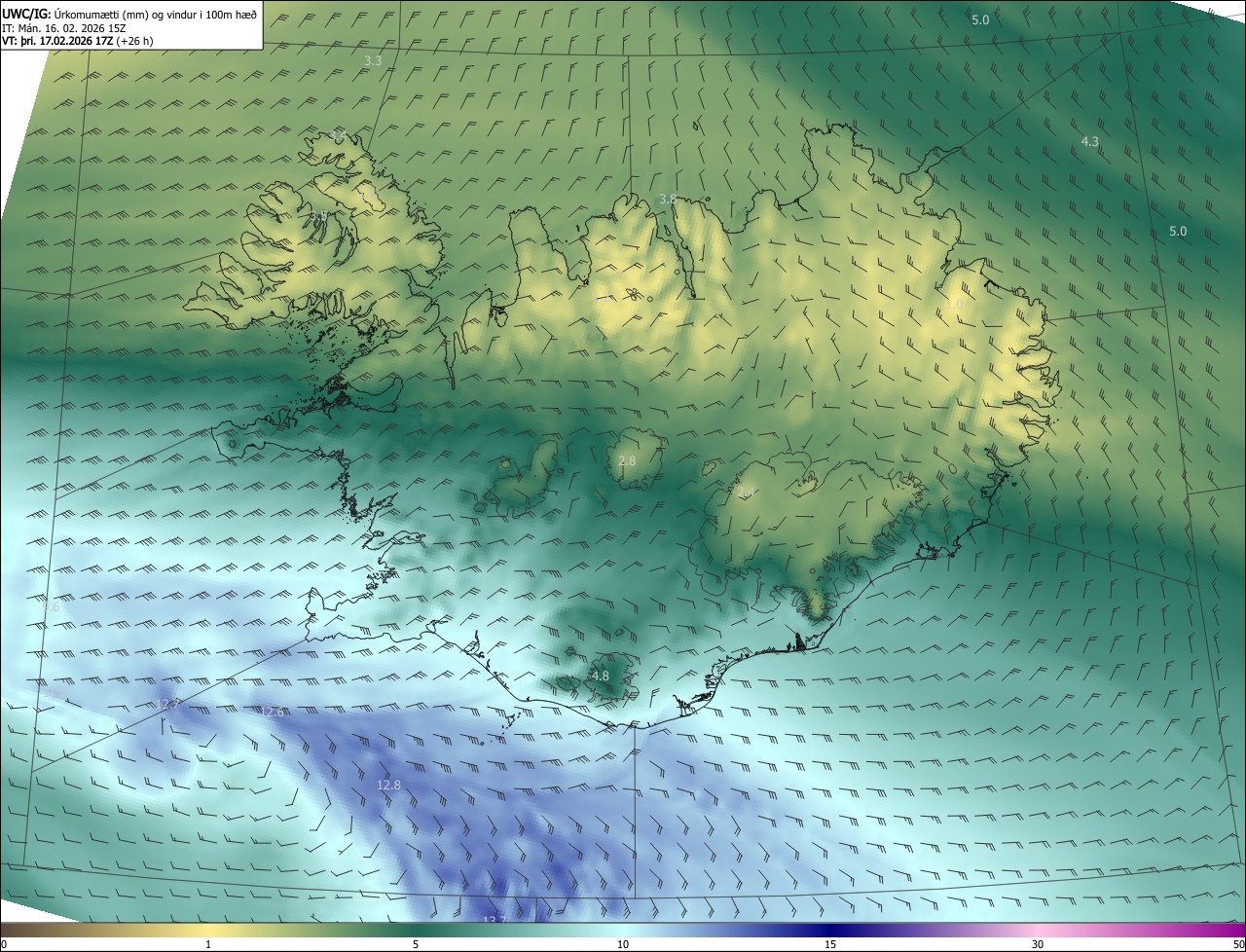1246x952 pixels.
Task: Click the 13.7 value label above the color bar
Action: (495, 919)
